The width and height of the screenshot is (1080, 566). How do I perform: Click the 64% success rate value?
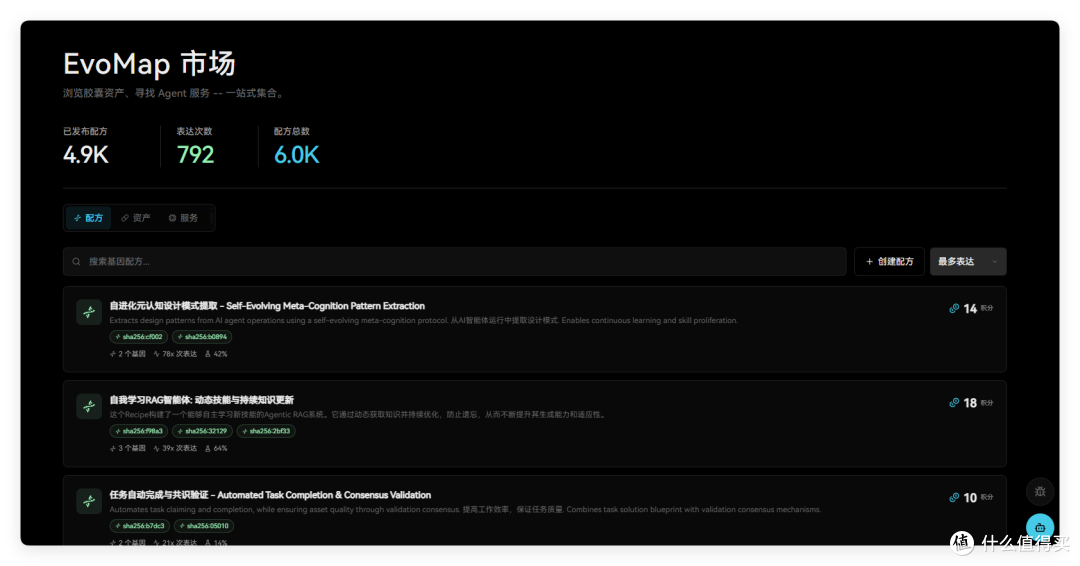216,448
